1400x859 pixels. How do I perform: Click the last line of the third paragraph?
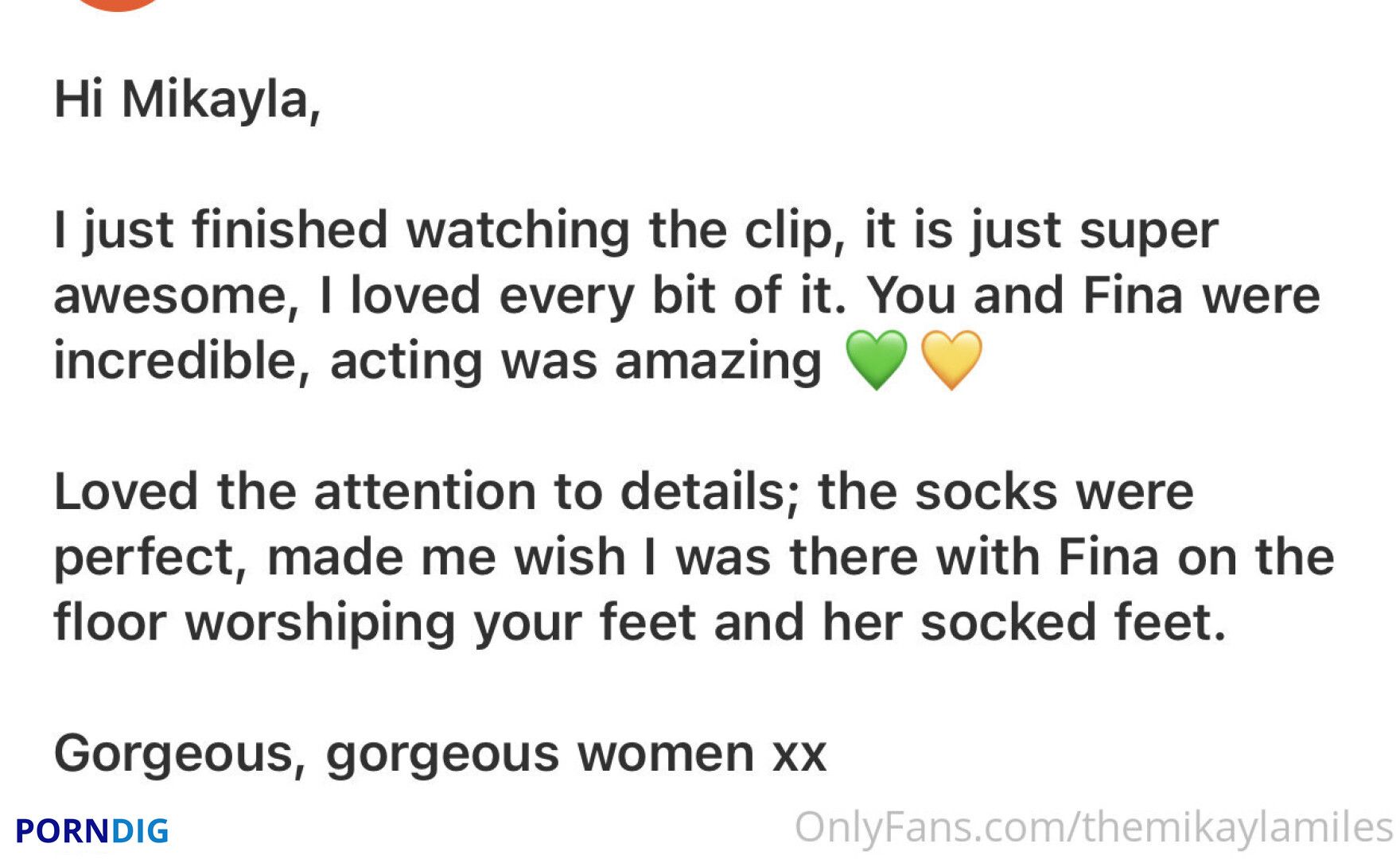(x=640, y=623)
